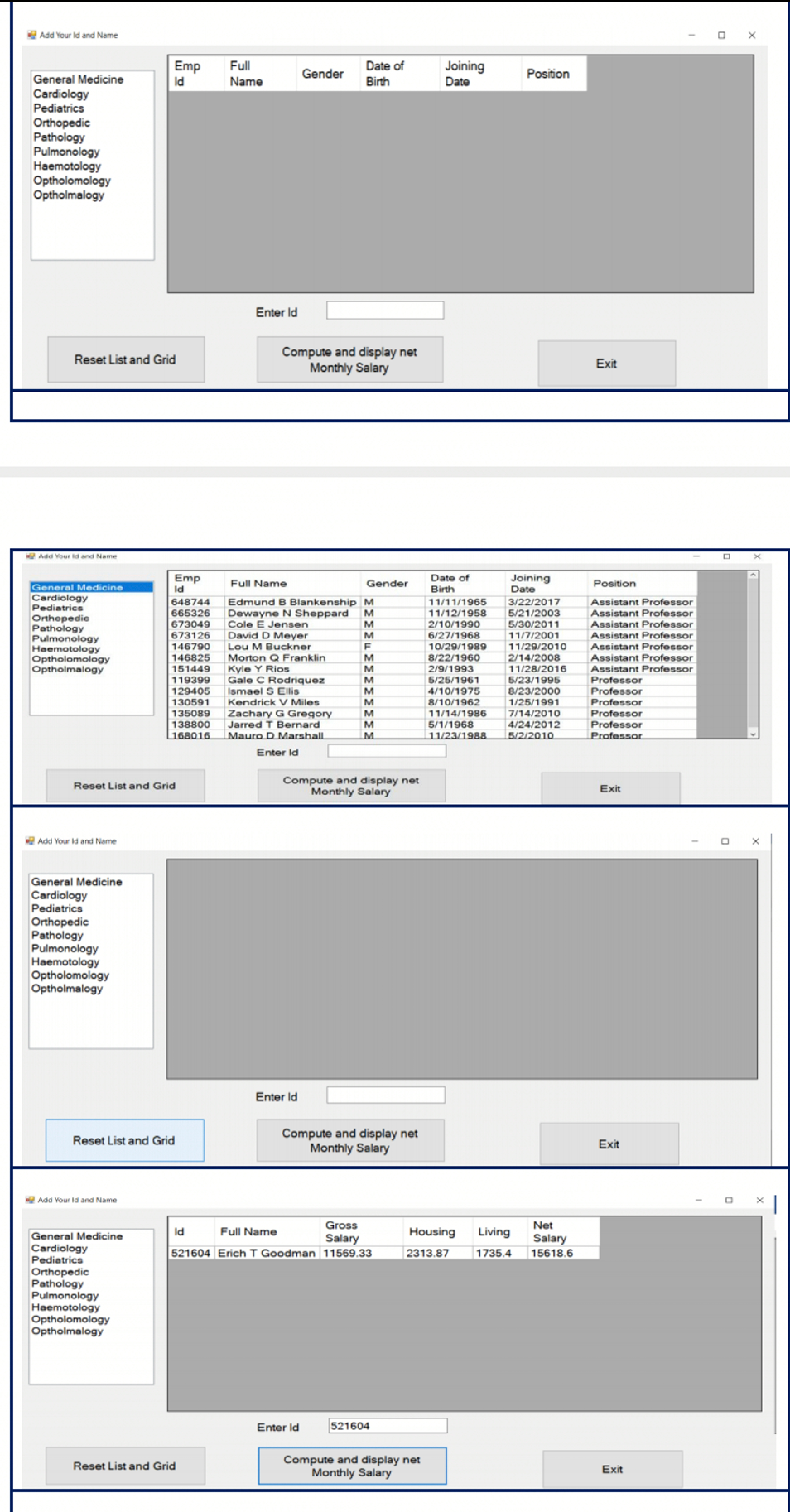Click Reset List and Grid in salary result window

tap(124, 1466)
